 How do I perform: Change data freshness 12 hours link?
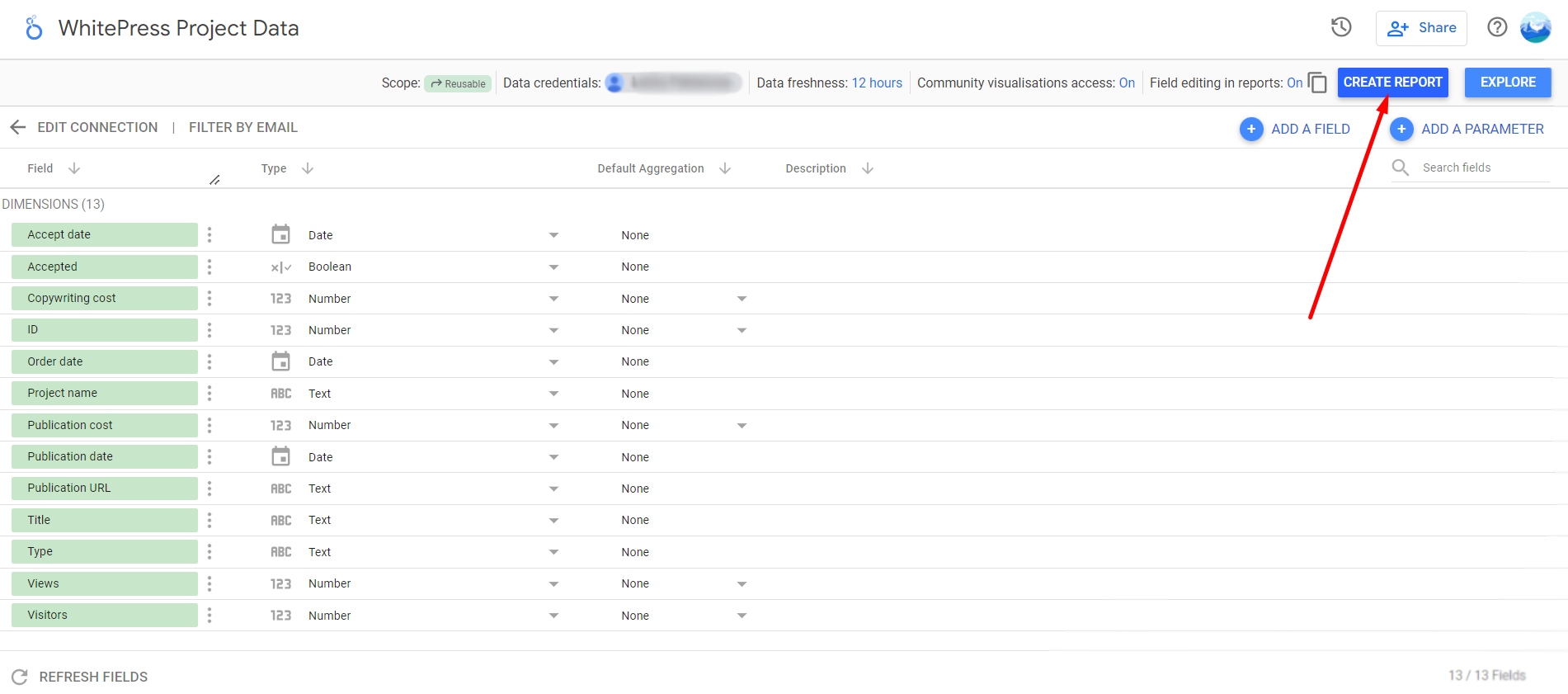coord(877,83)
